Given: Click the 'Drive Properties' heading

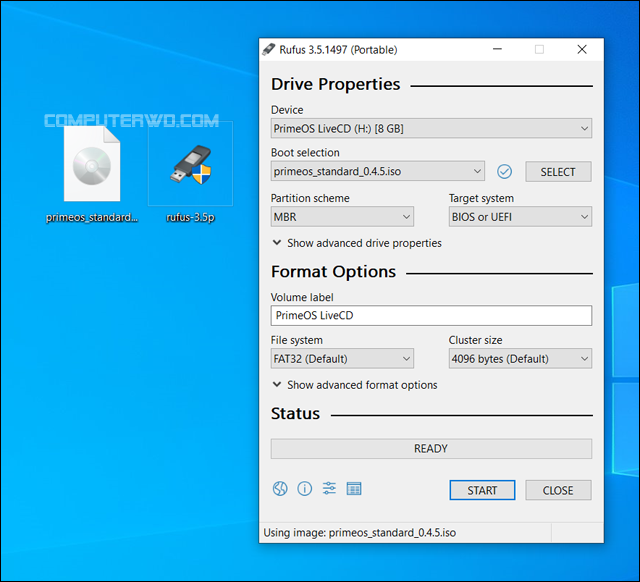Looking at the screenshot, I should [x=336, y=84].
